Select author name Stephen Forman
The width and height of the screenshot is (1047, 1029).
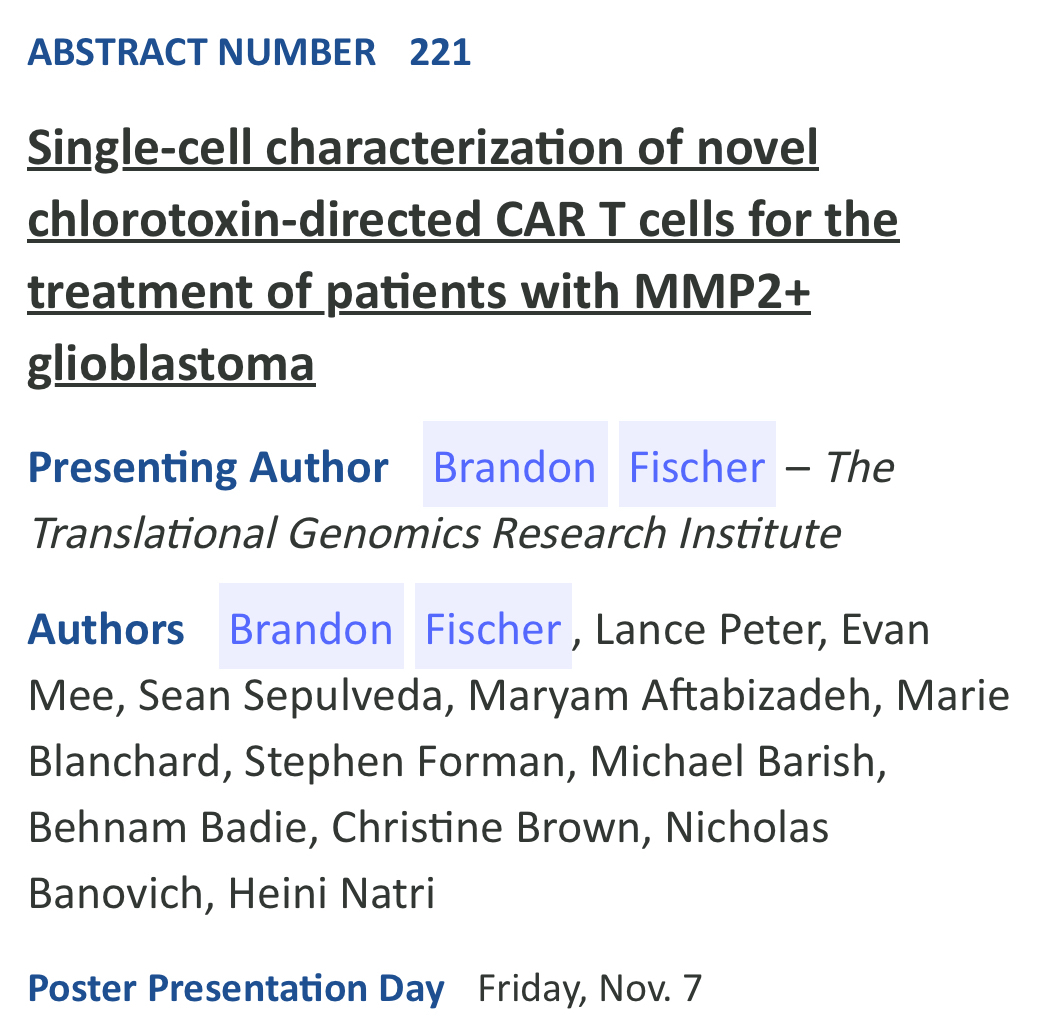click(405, 762)
